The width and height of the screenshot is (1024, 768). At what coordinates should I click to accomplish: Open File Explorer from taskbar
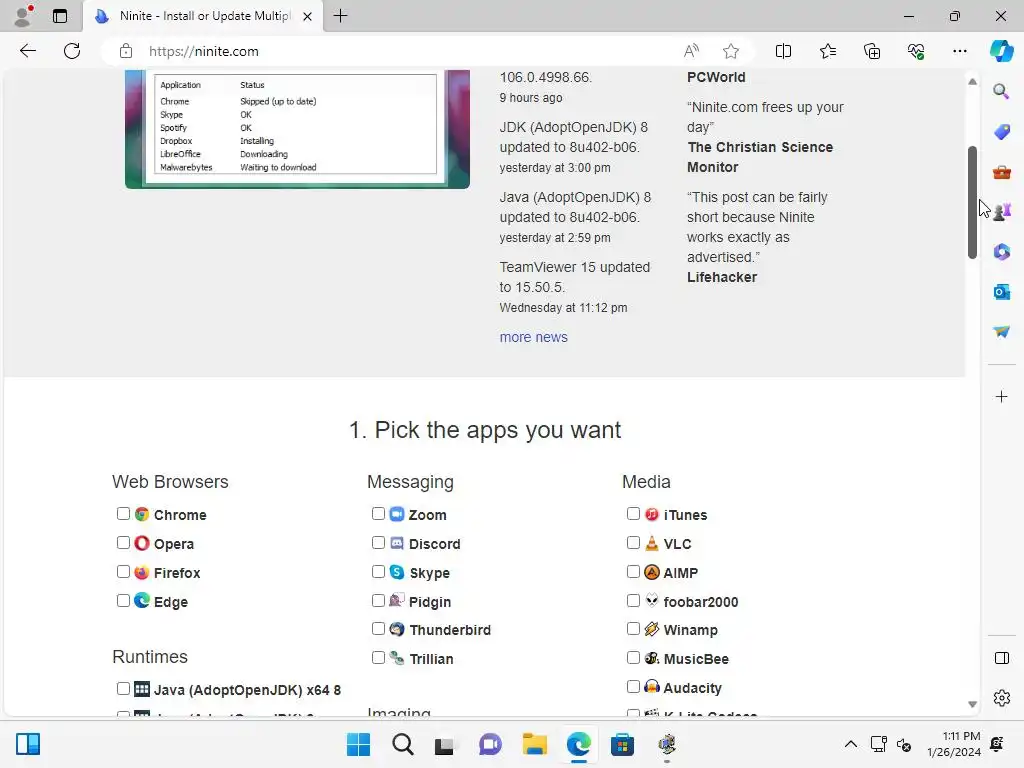pyautogui.click(x=534, y=744)
